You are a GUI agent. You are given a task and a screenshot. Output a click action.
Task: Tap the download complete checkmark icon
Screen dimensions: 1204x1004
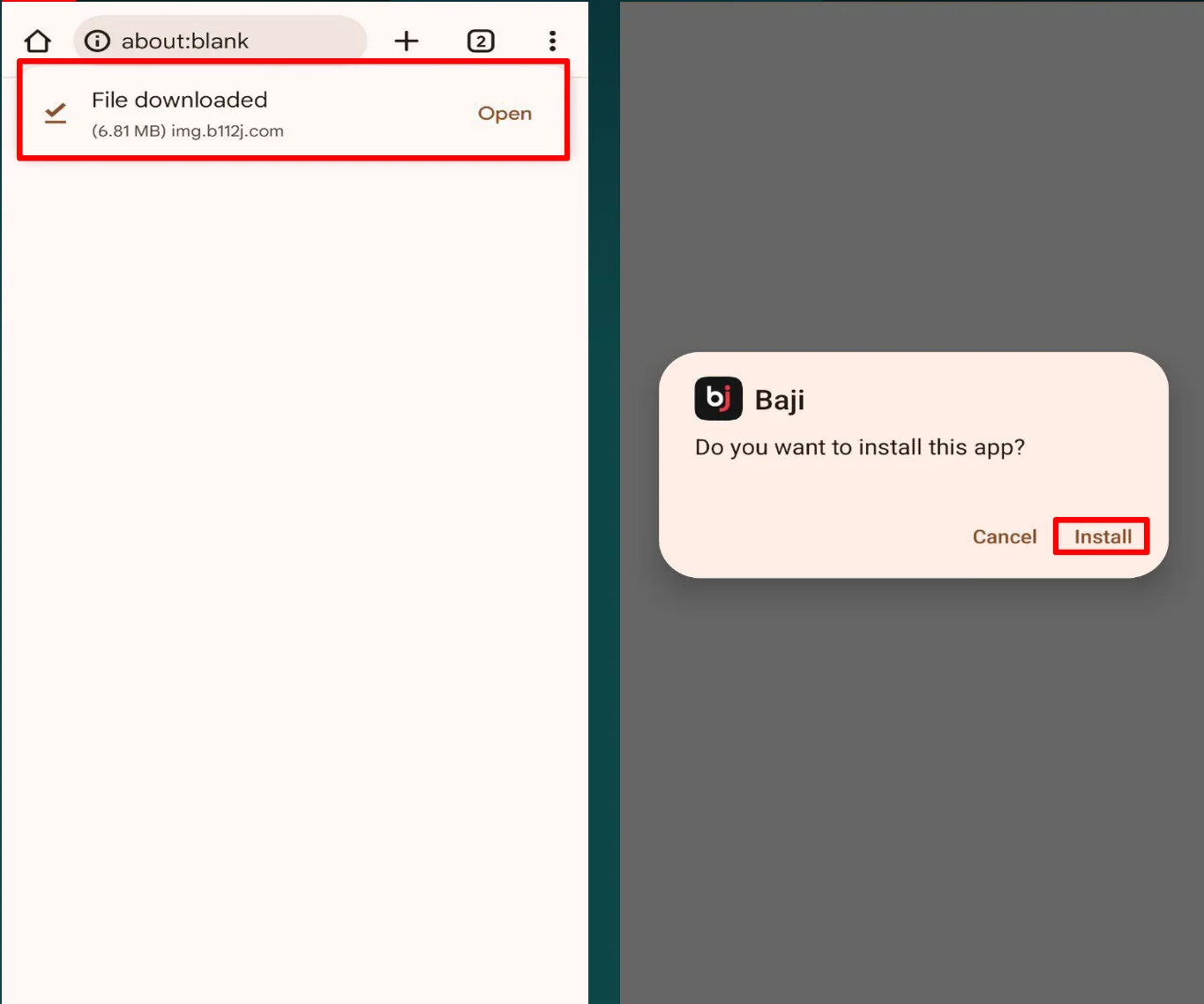point(56,113)
